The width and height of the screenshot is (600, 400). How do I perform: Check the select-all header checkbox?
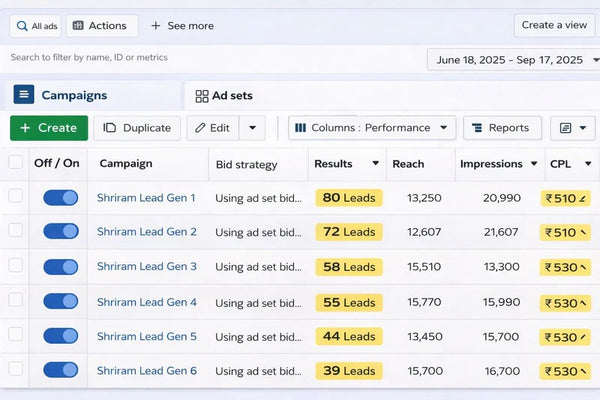tap(15, 162)
